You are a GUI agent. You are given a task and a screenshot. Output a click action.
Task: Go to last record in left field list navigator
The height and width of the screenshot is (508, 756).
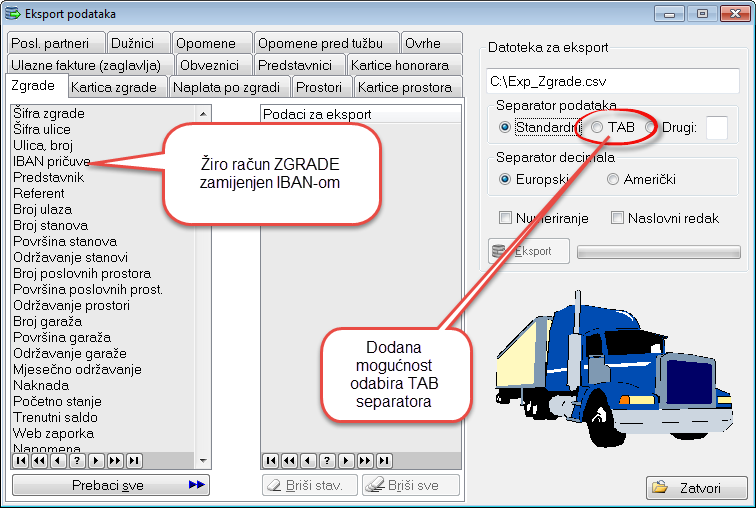[134, 461]
